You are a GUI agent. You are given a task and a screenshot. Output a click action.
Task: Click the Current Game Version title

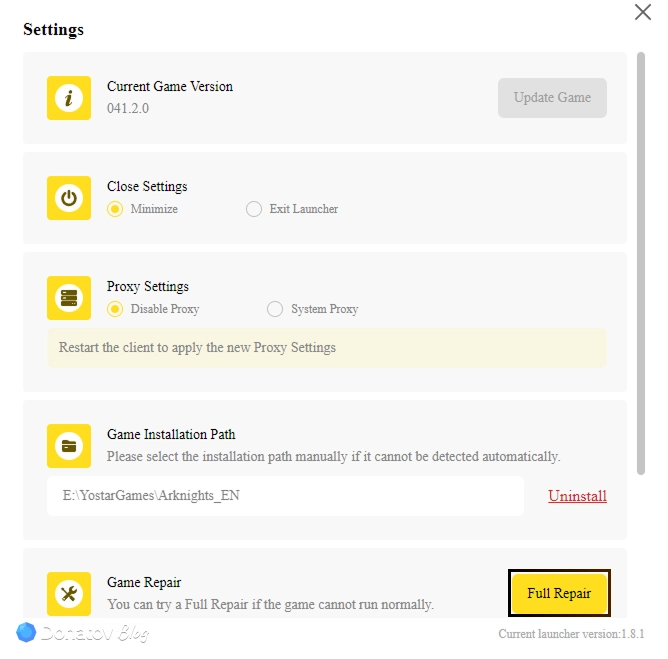point(170,86)
